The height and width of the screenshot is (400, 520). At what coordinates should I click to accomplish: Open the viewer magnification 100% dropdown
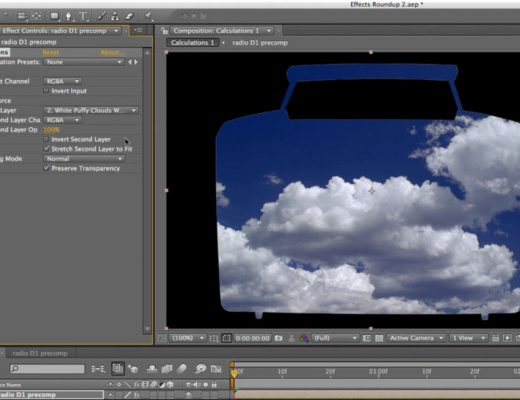click(187, 338)
